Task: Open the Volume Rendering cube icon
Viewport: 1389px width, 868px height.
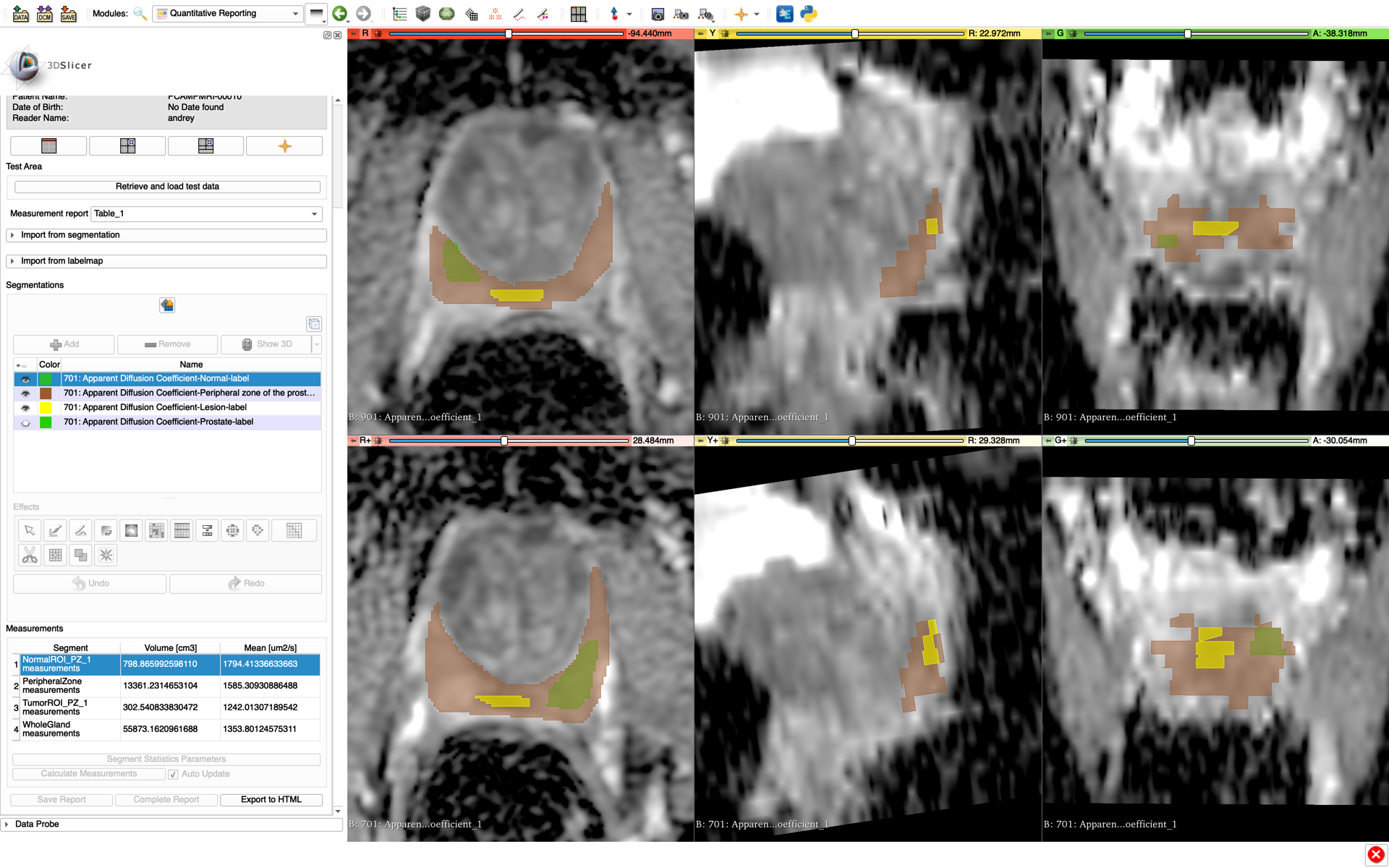Action: coord(423,14)
